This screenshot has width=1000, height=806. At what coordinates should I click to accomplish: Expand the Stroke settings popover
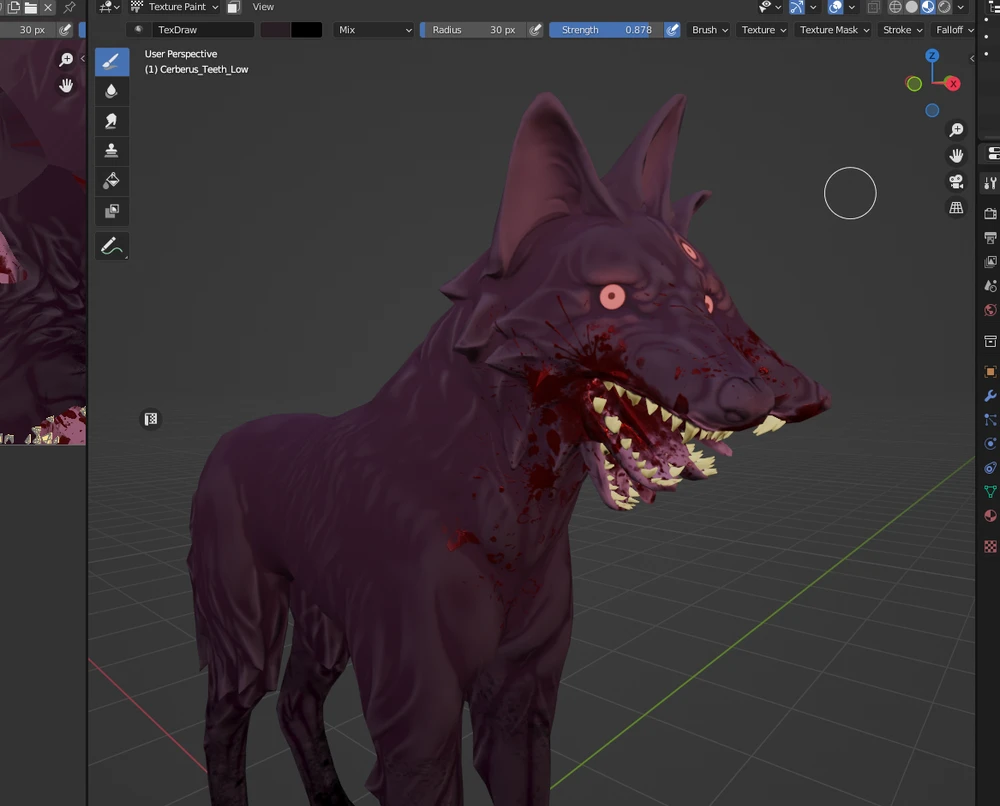(x=902, y=30)
